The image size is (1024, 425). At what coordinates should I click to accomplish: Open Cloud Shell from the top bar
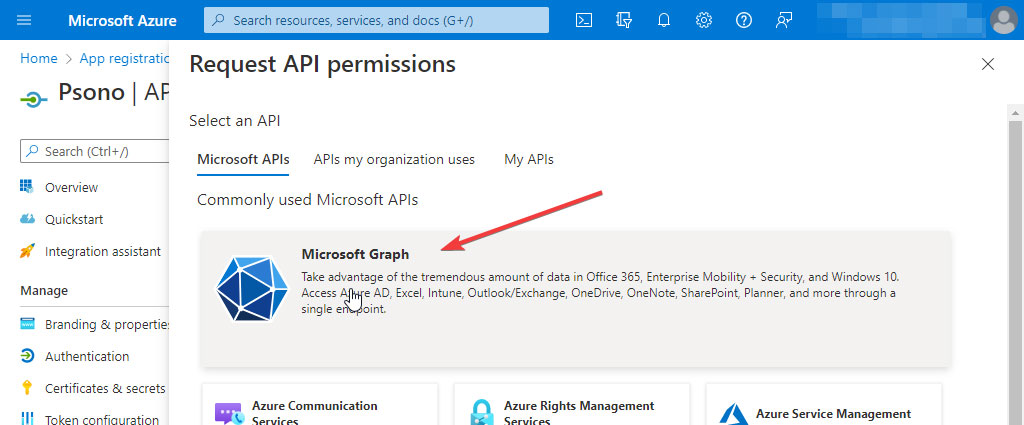(584, 20)
